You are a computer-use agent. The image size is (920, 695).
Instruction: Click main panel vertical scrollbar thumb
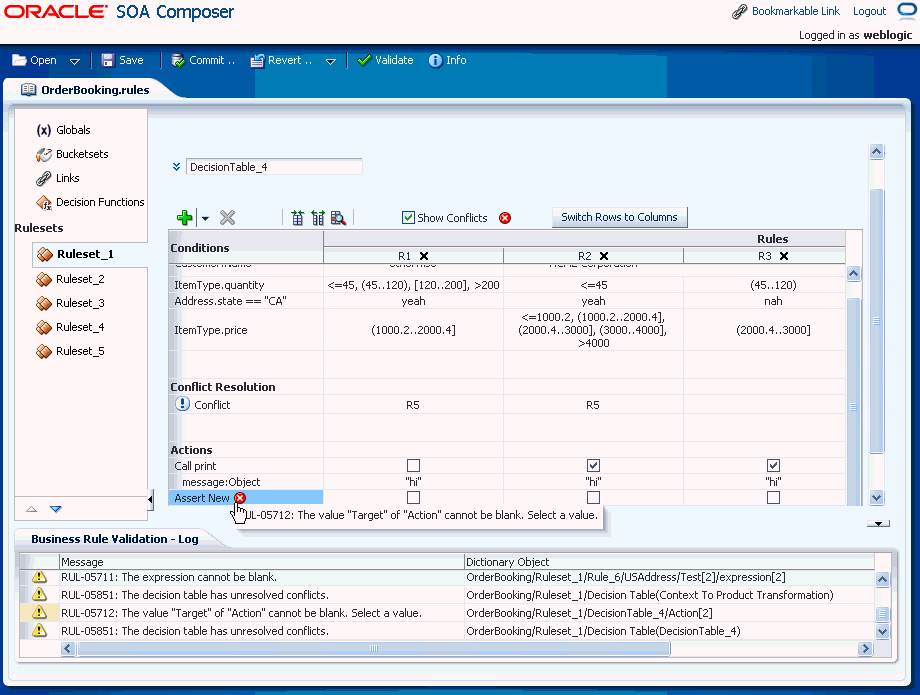click(876, 321)
